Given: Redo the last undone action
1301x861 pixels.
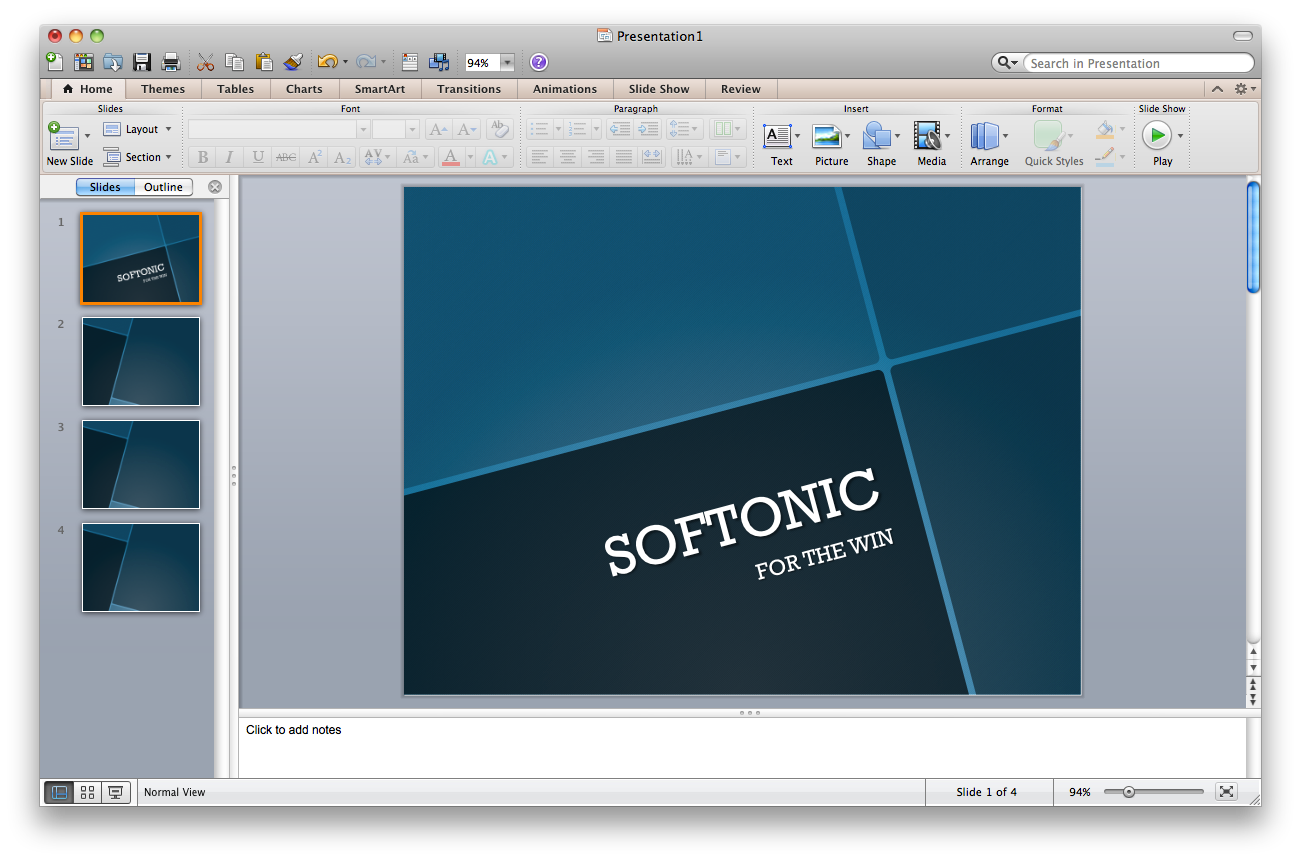Looking at the screenshot, I should tap(365, 62).
